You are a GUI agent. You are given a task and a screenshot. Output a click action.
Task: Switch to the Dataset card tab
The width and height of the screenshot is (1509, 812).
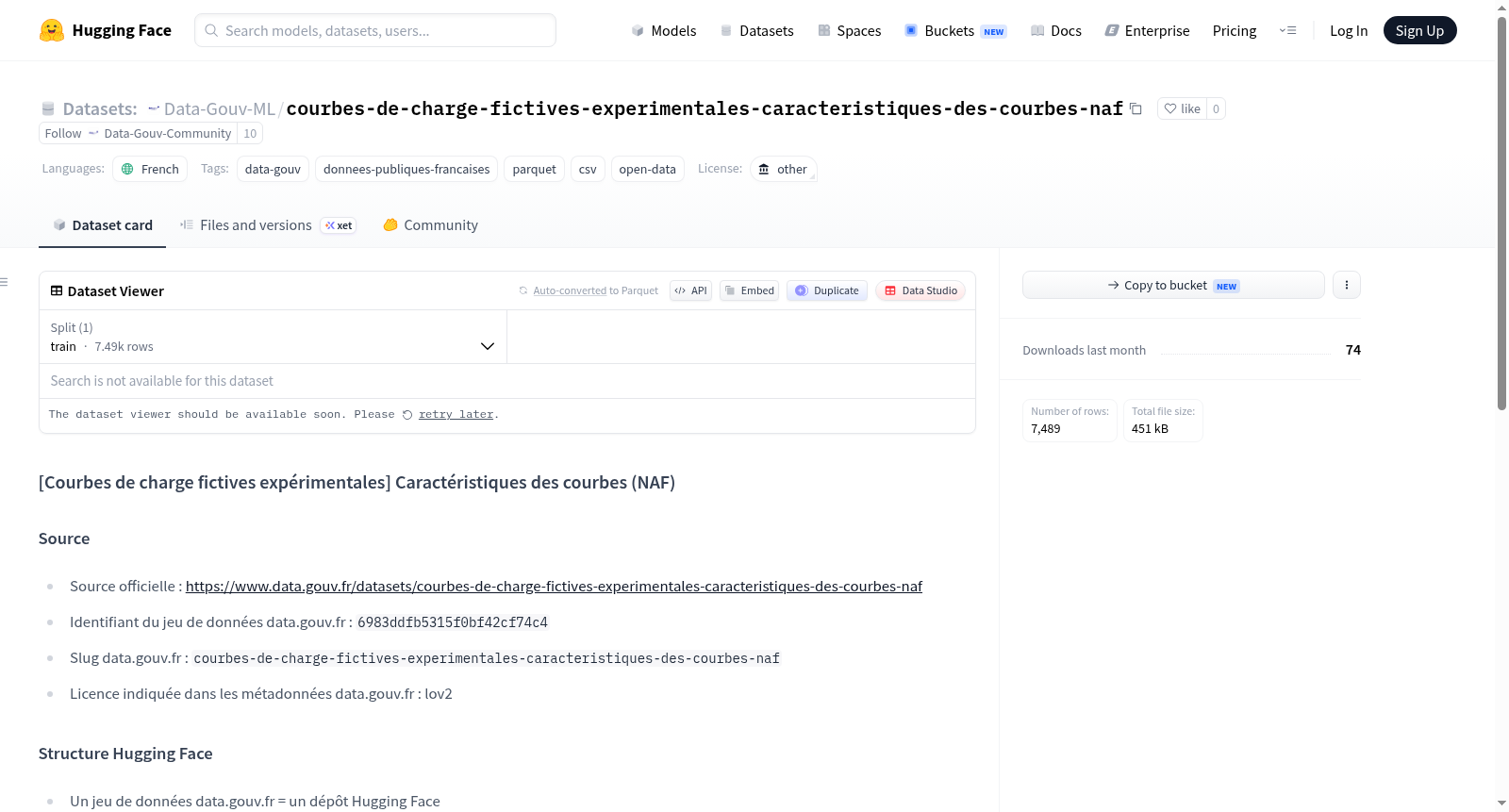point(103,225)
